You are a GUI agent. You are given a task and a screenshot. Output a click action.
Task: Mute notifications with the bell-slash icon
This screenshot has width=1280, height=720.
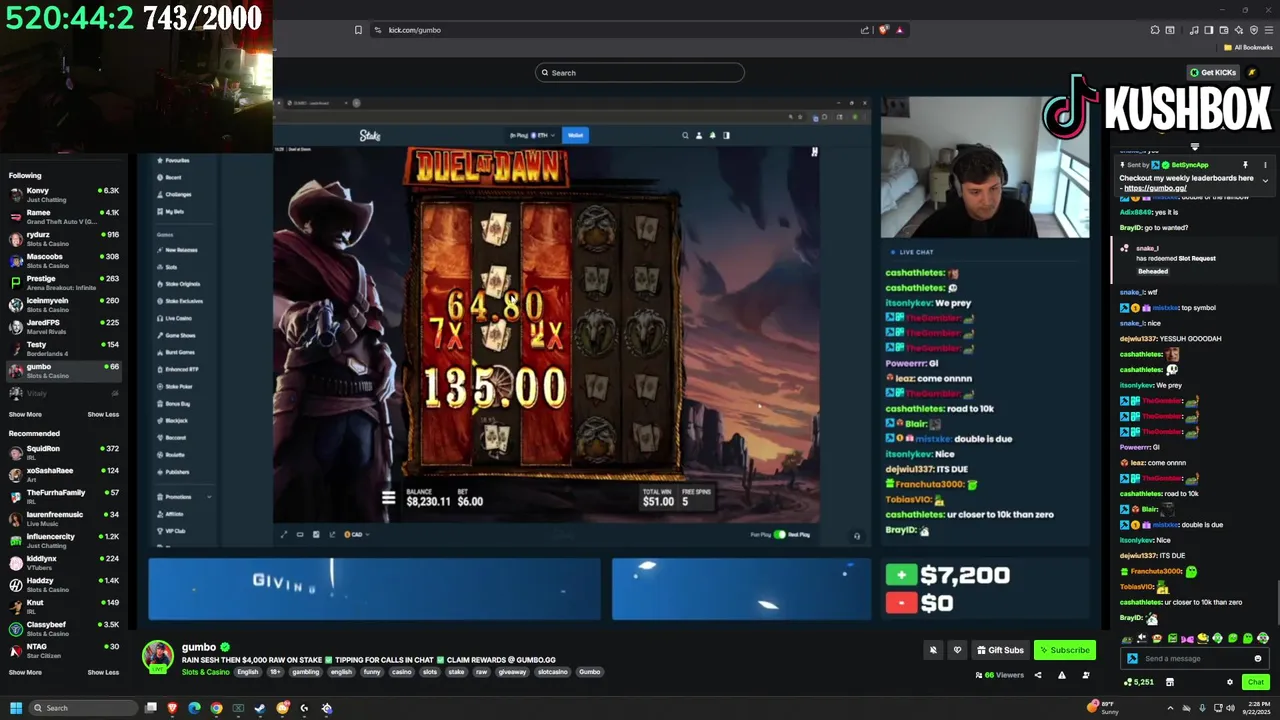click(x=933, y=650)
